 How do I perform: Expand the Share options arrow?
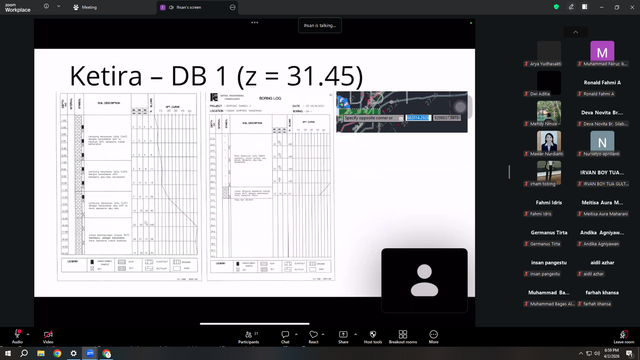355,334
